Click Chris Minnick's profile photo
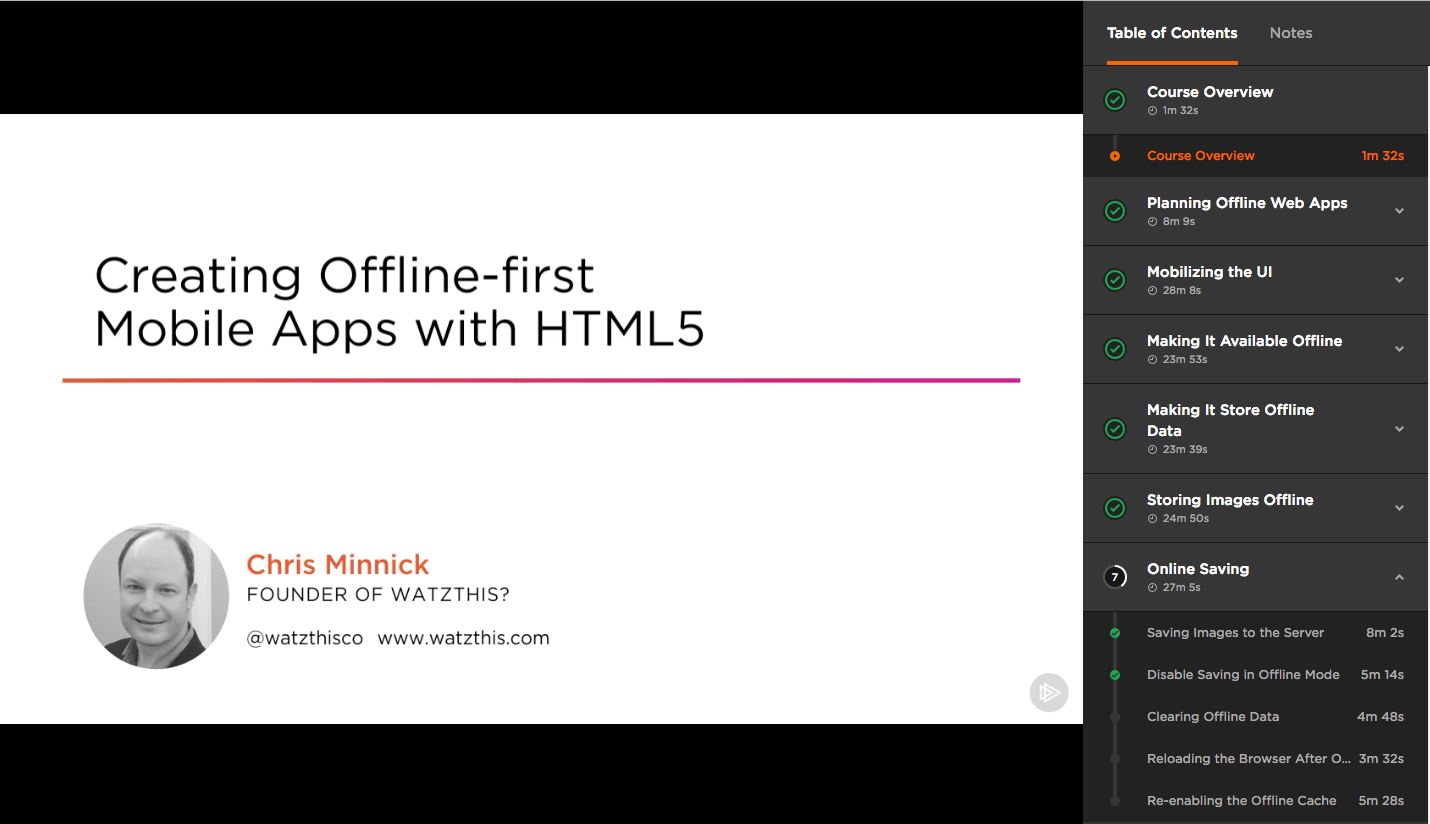Screen dimensions: 1430x824 (x=155, y=596)
